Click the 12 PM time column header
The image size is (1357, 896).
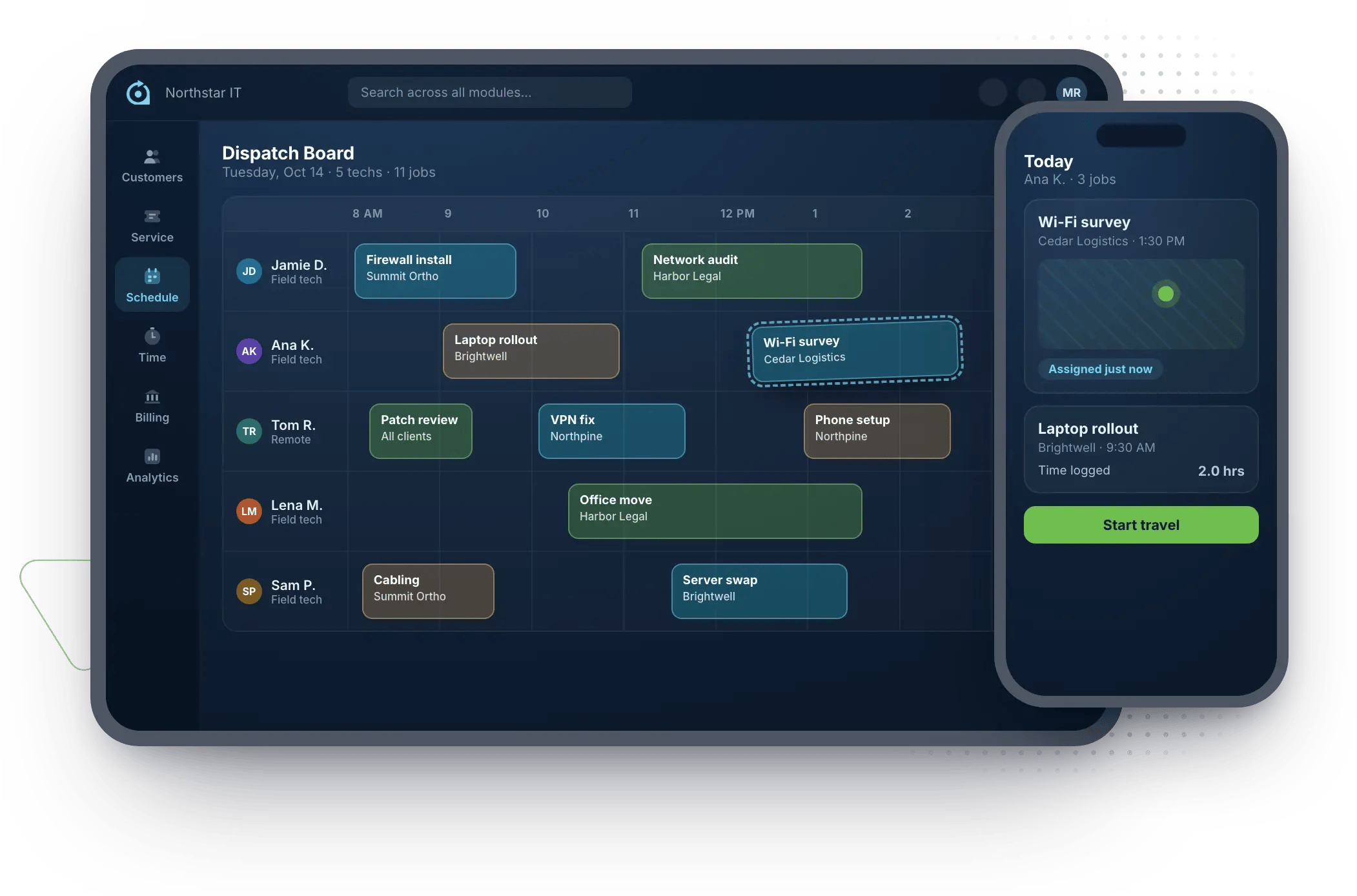[737, 214]
